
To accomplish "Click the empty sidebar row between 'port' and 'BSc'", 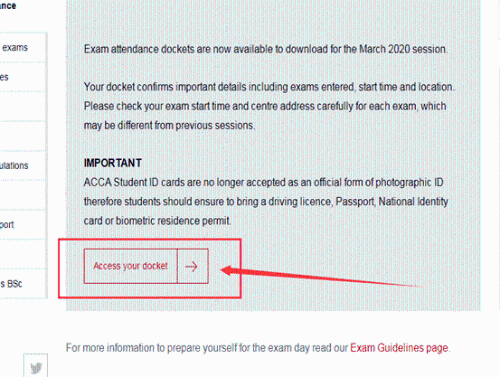I will tap(22, 254).
